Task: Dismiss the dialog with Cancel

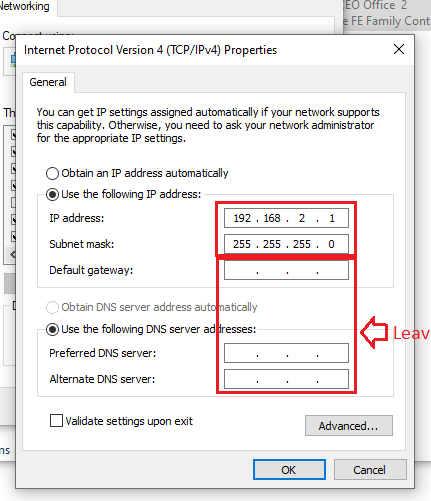Action: (370, 470)
